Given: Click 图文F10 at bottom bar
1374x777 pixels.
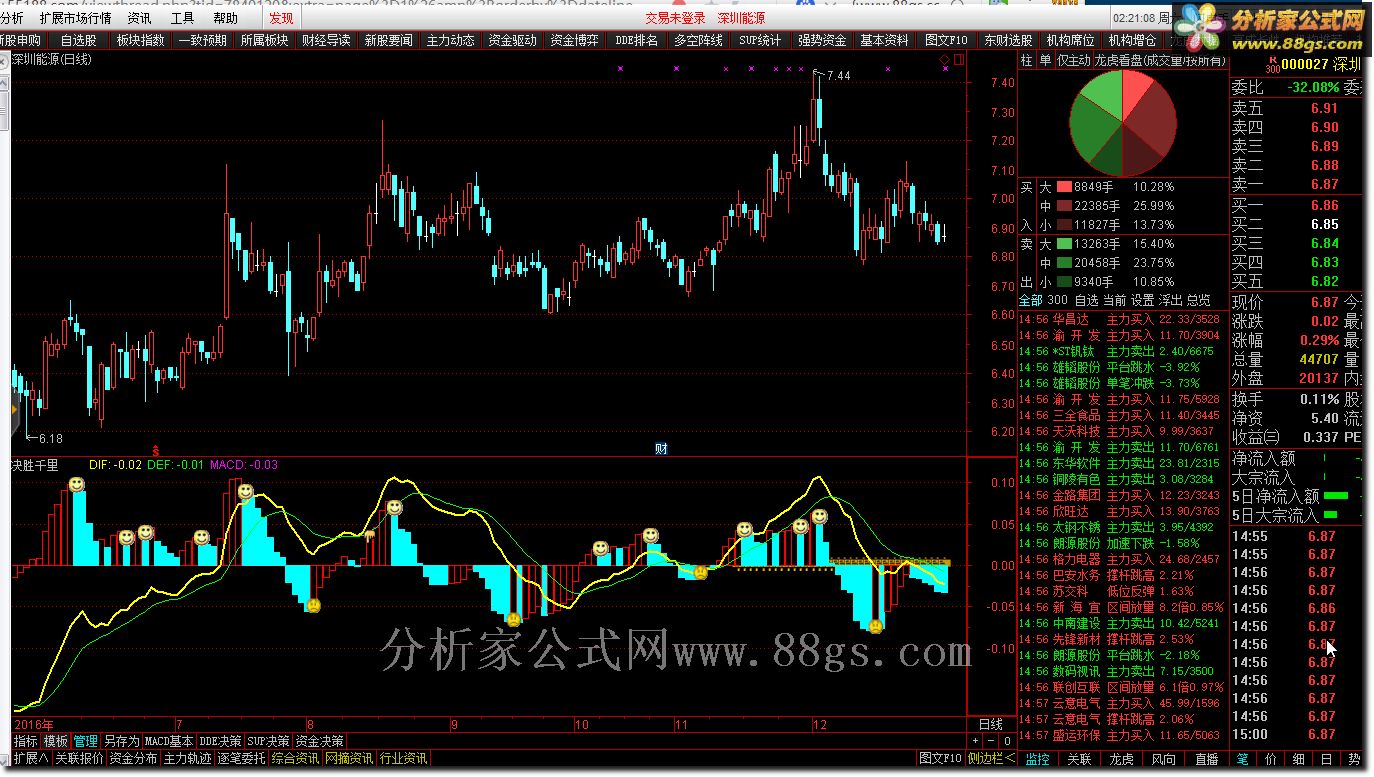Looking at the screenshot, I should tap(940, 758).
